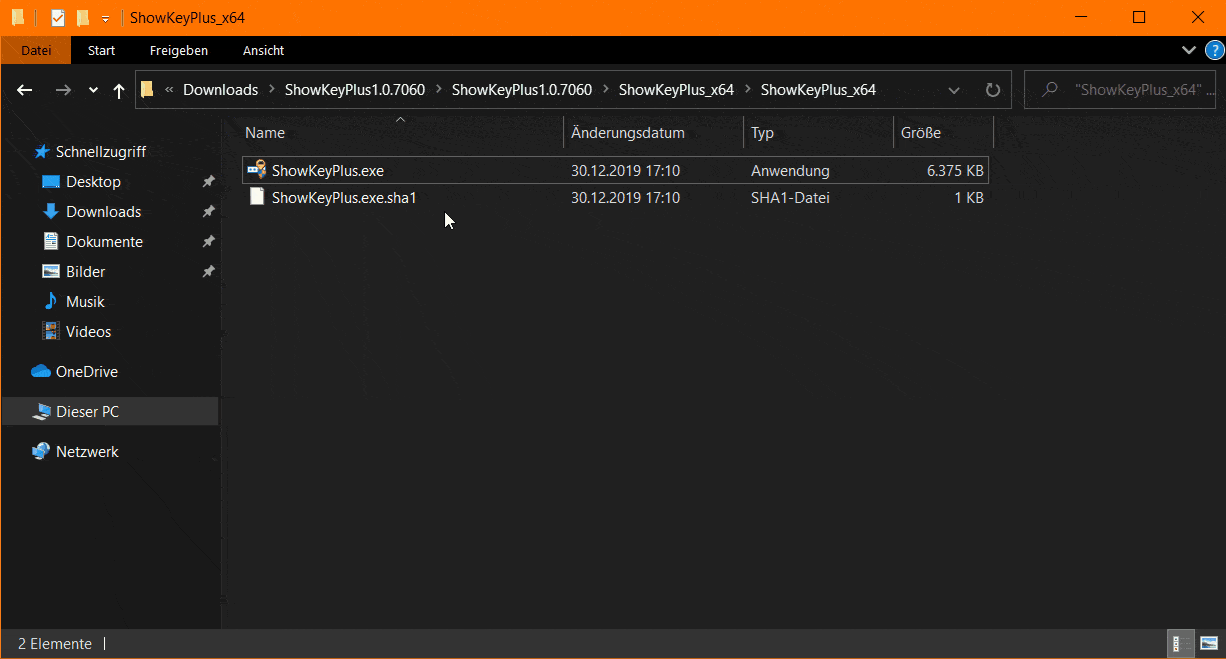Open the Customize Quick Access Toolbar dropdown

click(x=105, y=19)
